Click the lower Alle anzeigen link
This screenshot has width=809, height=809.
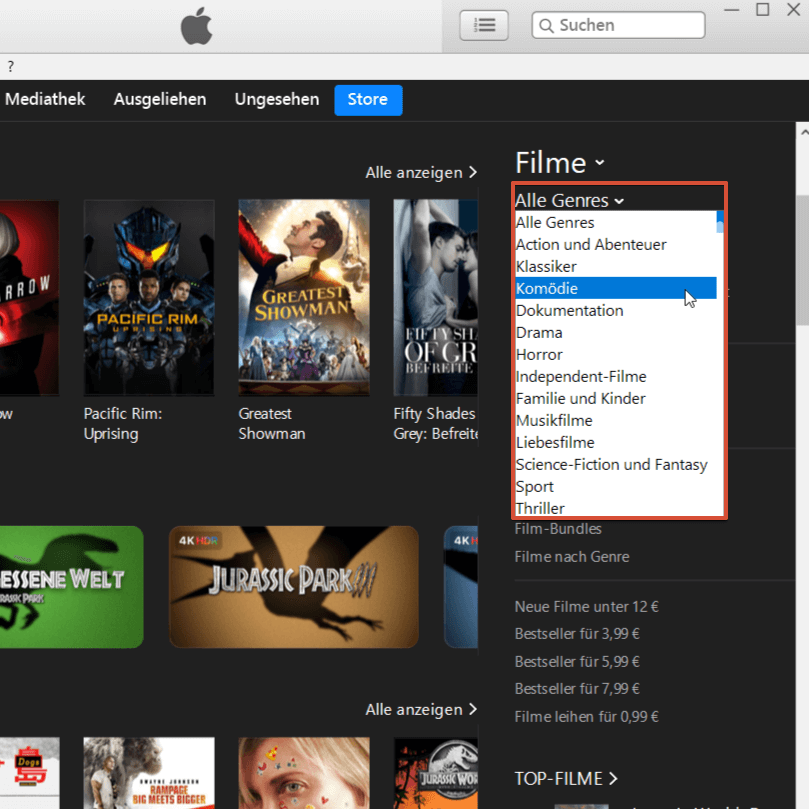pyautogui.click(x=421, y=709)
